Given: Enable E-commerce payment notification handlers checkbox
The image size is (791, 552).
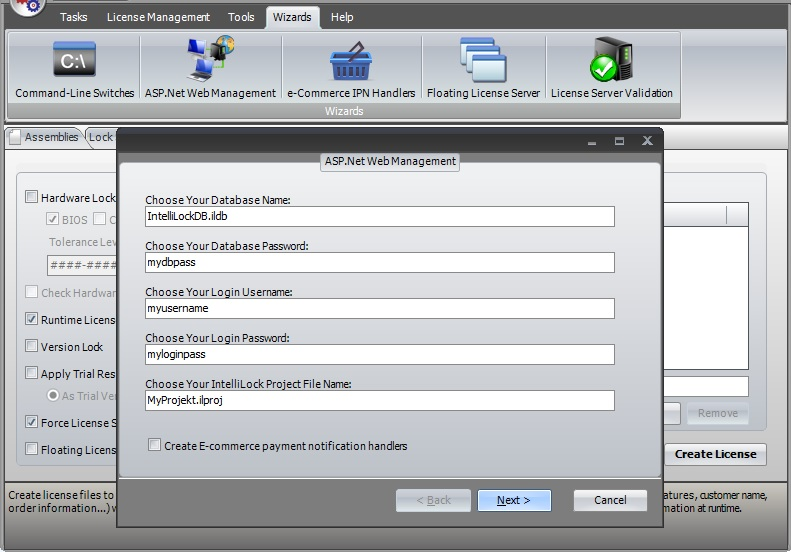Looking at the screenshot, I should point(155,445).
